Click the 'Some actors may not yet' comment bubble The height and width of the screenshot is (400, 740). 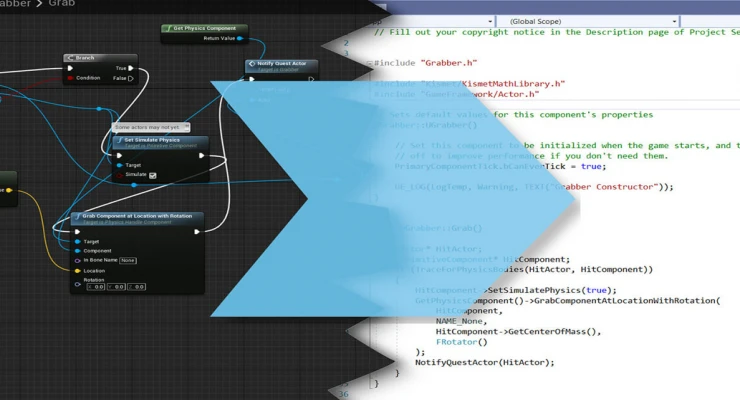[x=151, y=127]
